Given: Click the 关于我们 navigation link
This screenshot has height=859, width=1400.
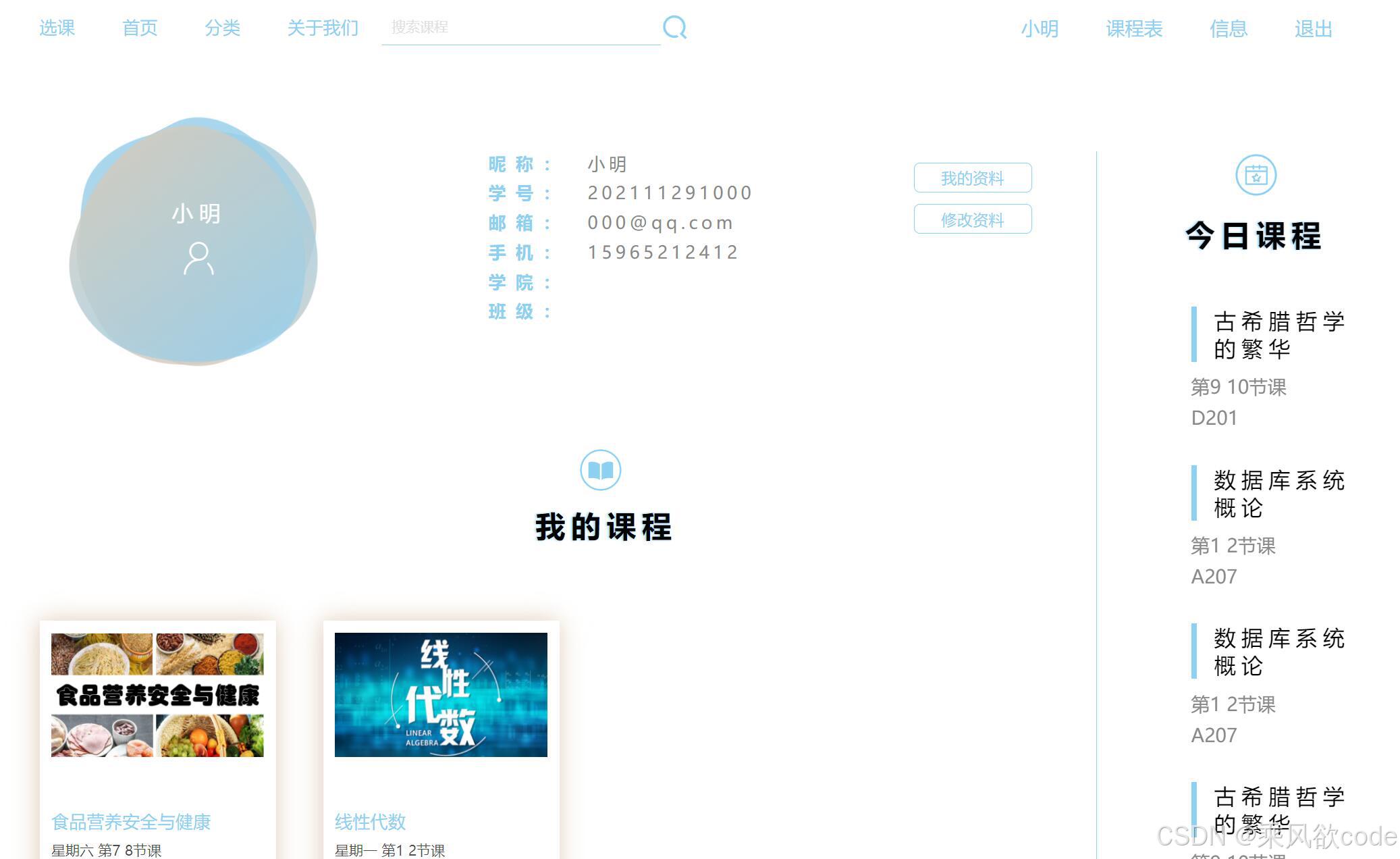Looking at the screenshot, I should tap(322, 28).
